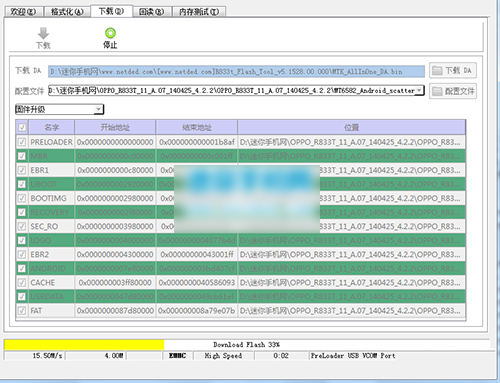
Task: Toggle the PRELOADER row checkbox
Action: point(22,142)
